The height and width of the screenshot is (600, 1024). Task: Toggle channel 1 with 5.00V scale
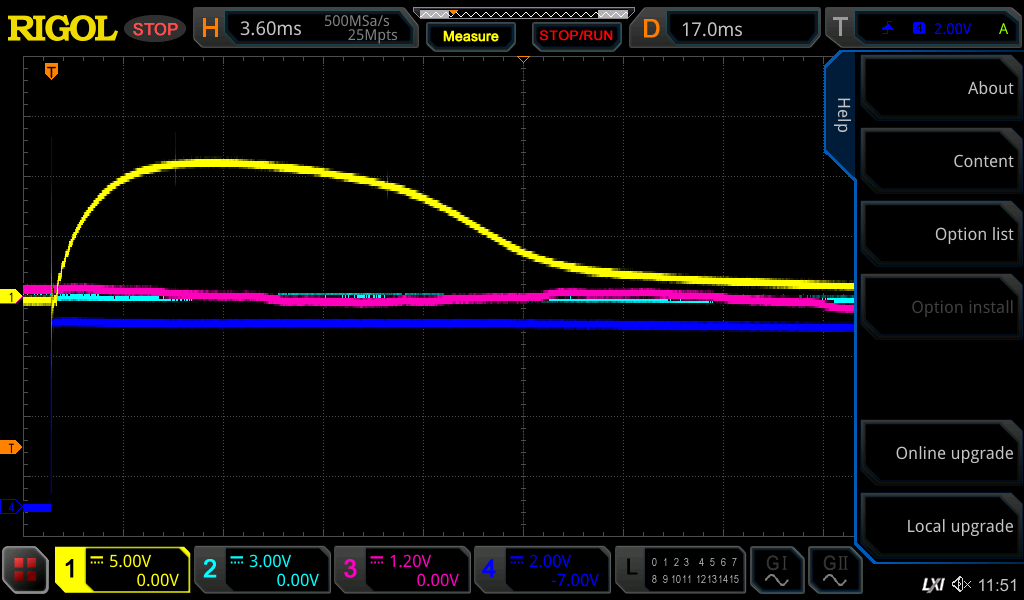tap(122, 571)
